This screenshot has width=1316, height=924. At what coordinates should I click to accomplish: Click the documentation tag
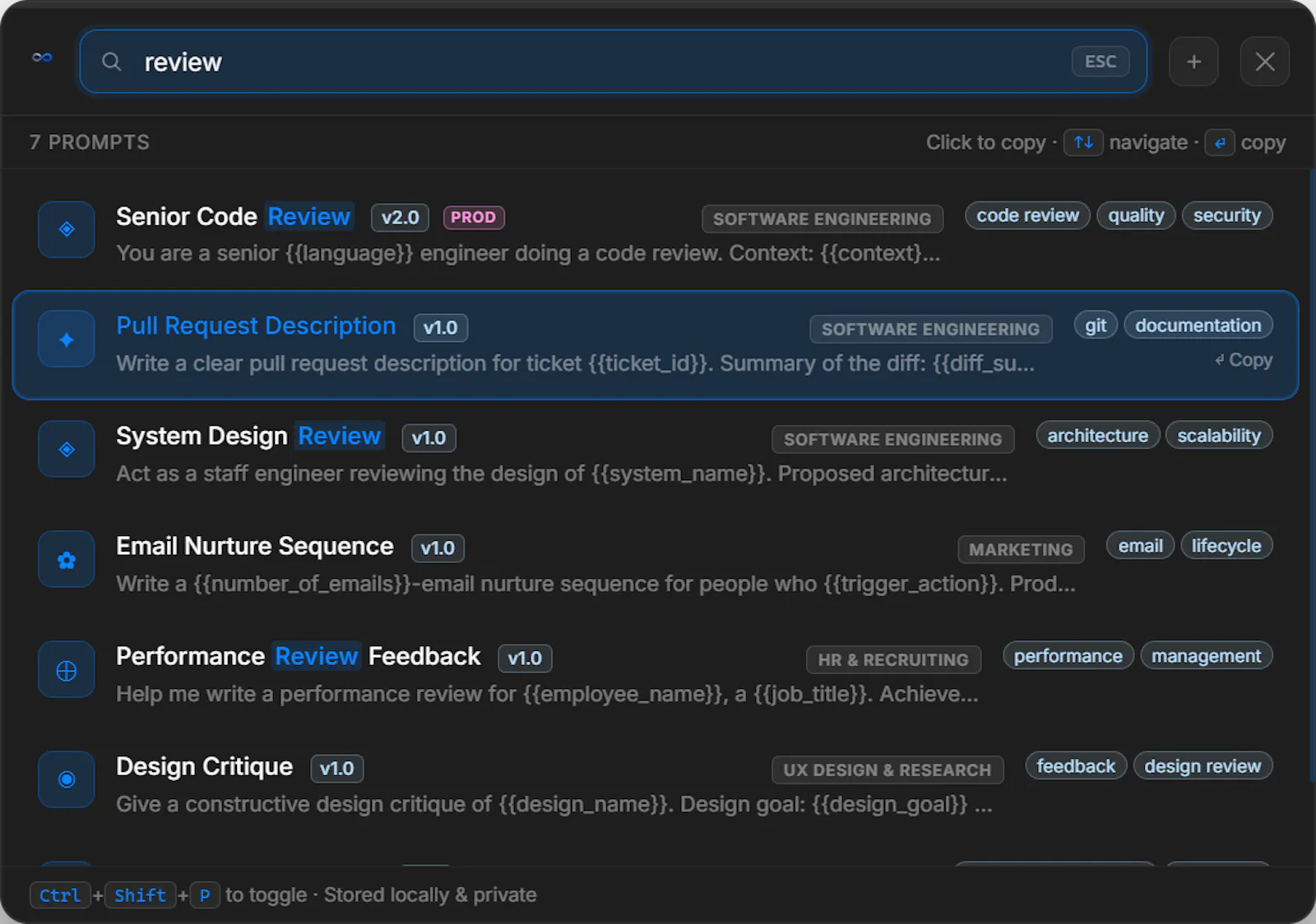pos(1198,326)
